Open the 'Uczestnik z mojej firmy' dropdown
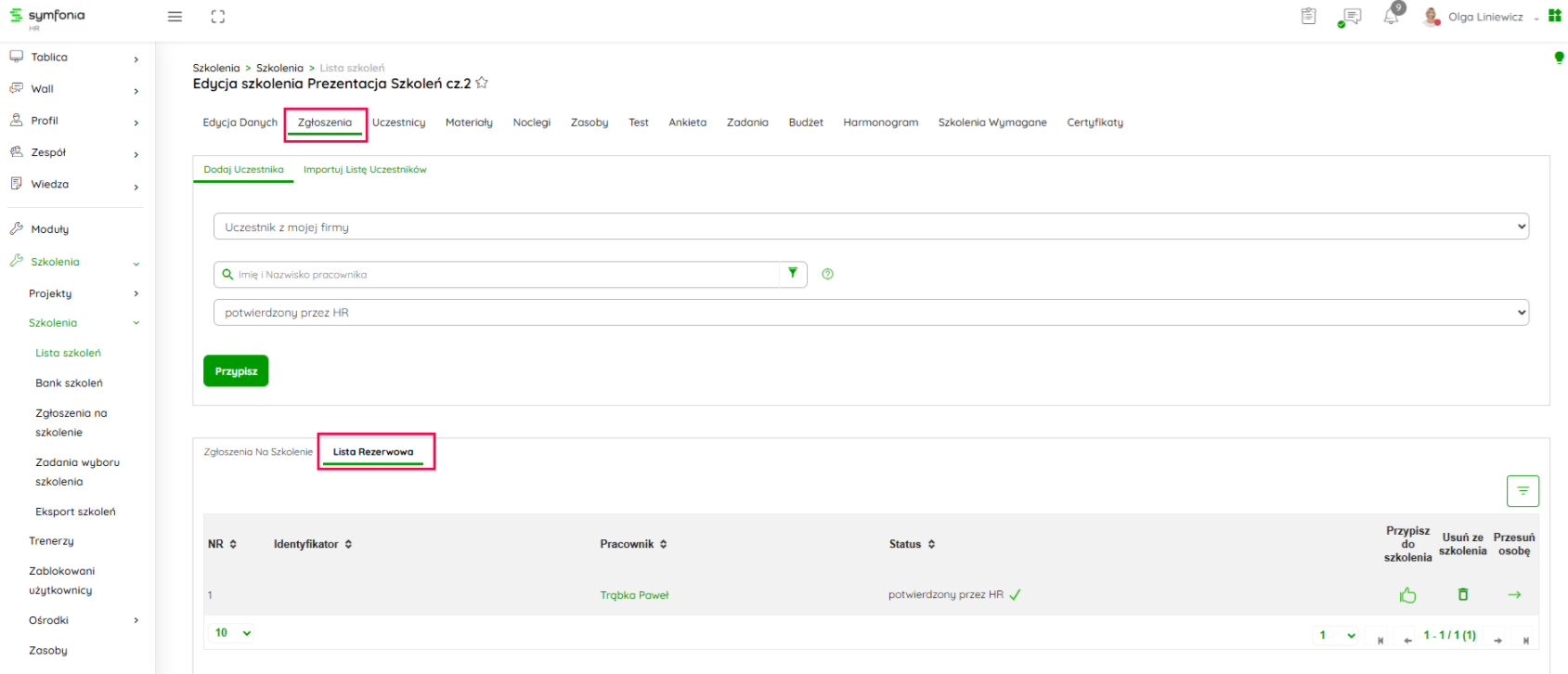The image size is (1568, 674). [x=870, y=227]
